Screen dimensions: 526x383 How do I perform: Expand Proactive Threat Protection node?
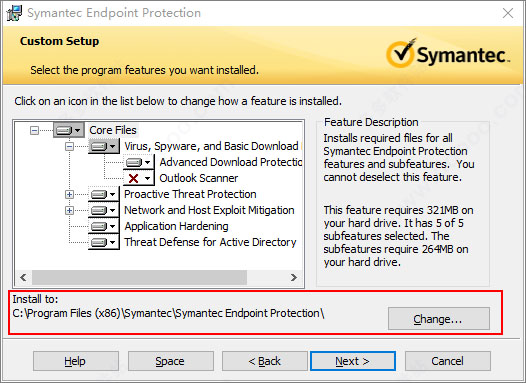pos(69,194)
